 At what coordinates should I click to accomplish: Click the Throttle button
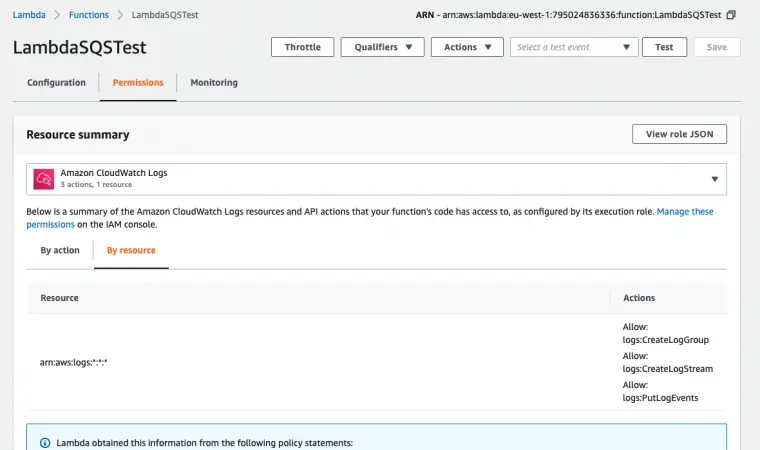pos(303,47)
